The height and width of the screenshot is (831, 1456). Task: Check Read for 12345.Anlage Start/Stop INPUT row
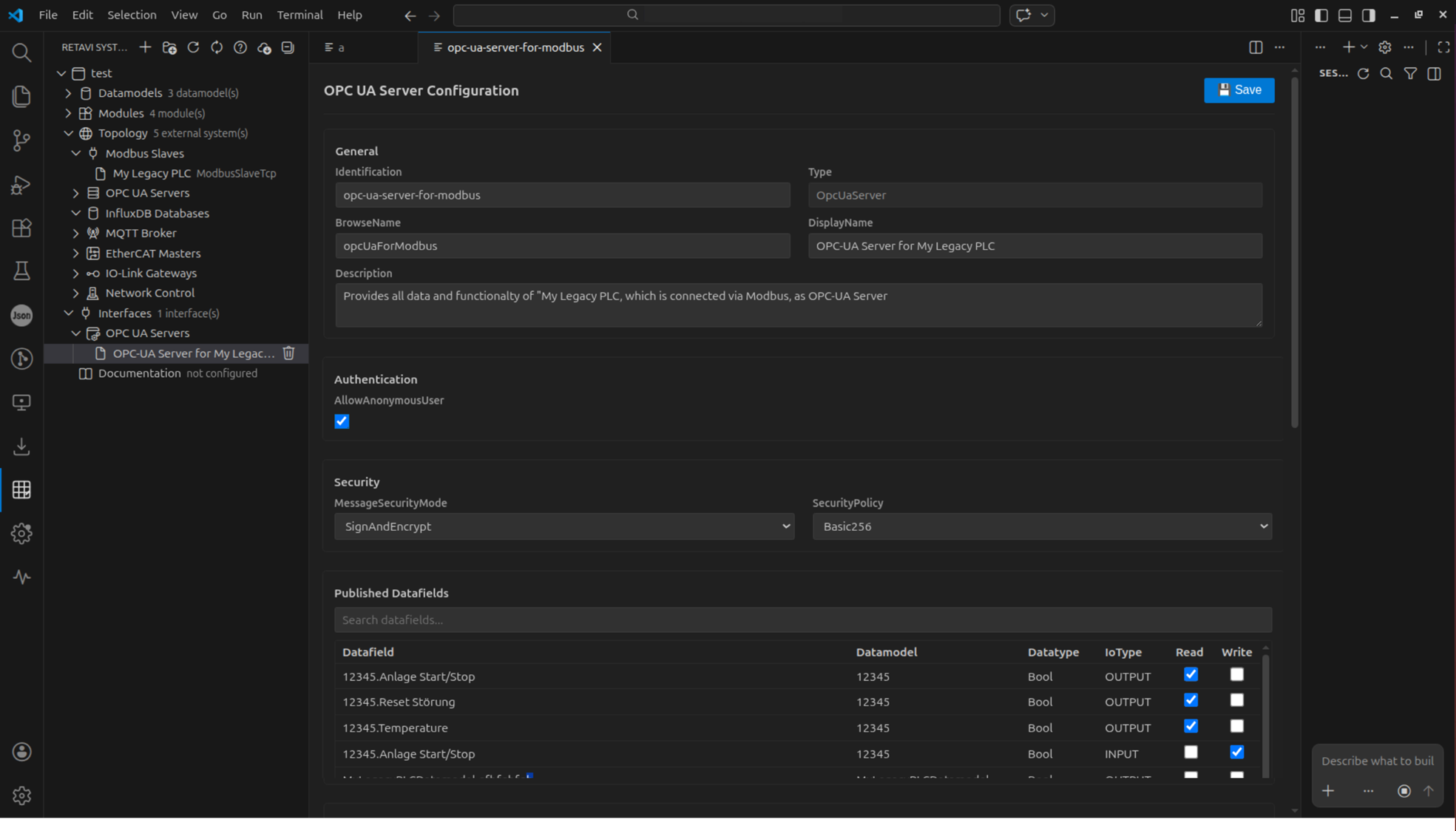click(x=1191, y=752)
